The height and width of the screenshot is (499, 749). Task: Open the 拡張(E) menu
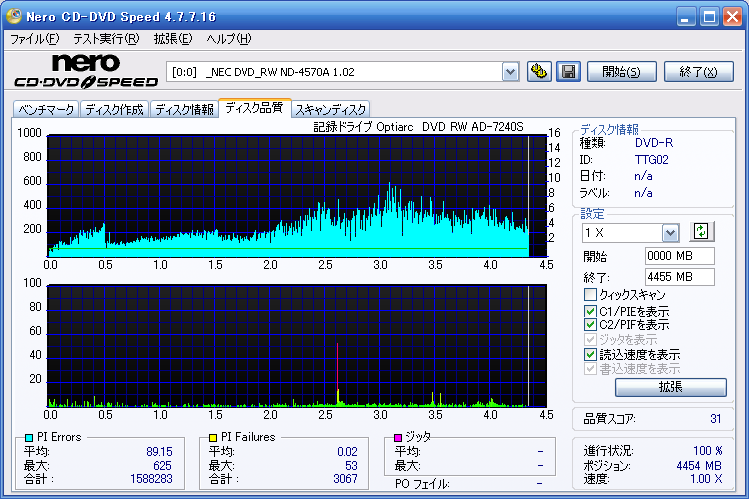172,39
